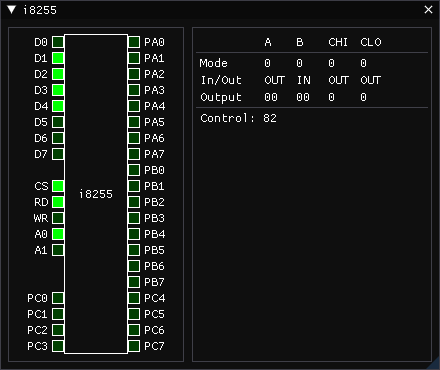The width and height of the screenshot is (440, 370).
Task: Click the Output value 00 for port A
Action: [271, 97]
